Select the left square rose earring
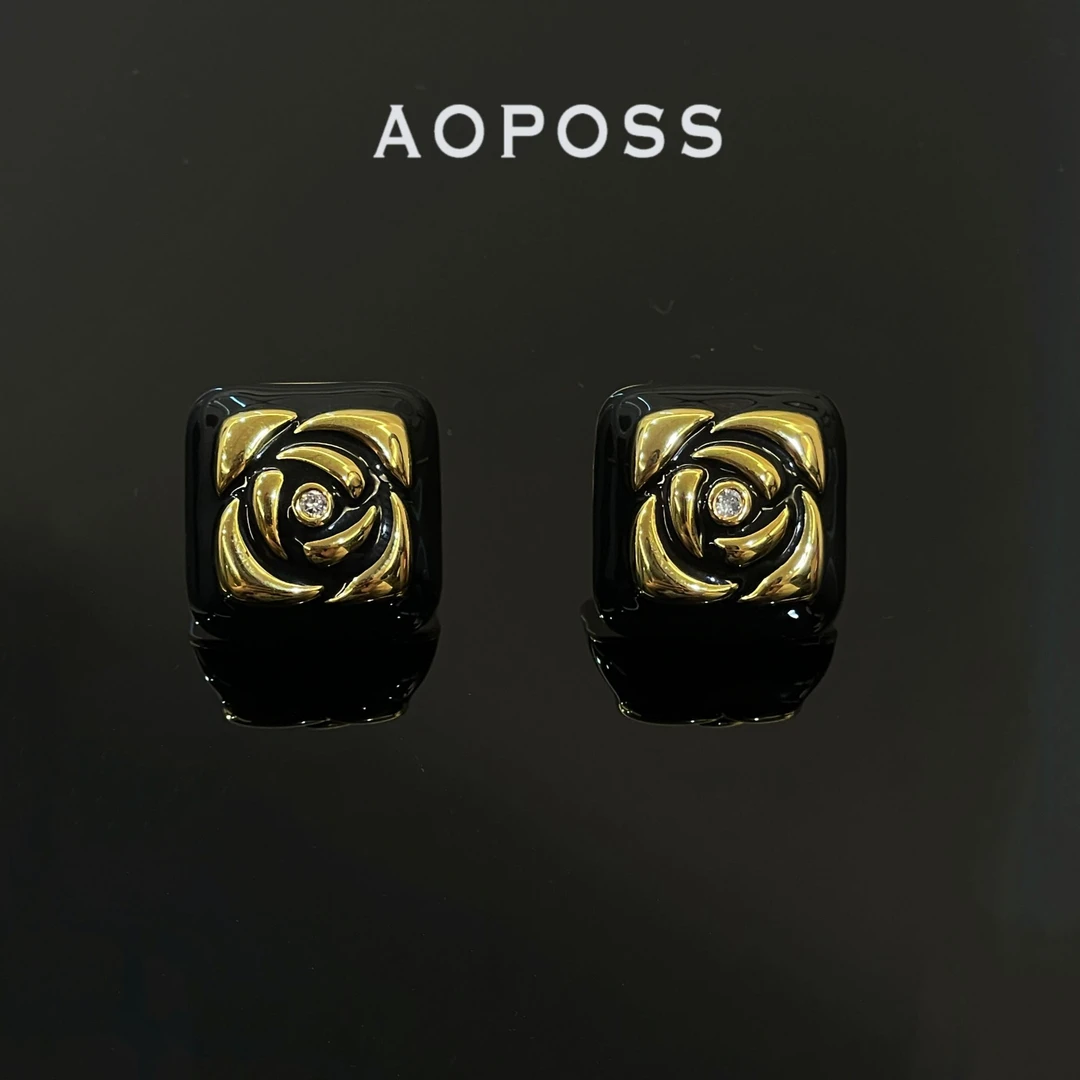 313,501
